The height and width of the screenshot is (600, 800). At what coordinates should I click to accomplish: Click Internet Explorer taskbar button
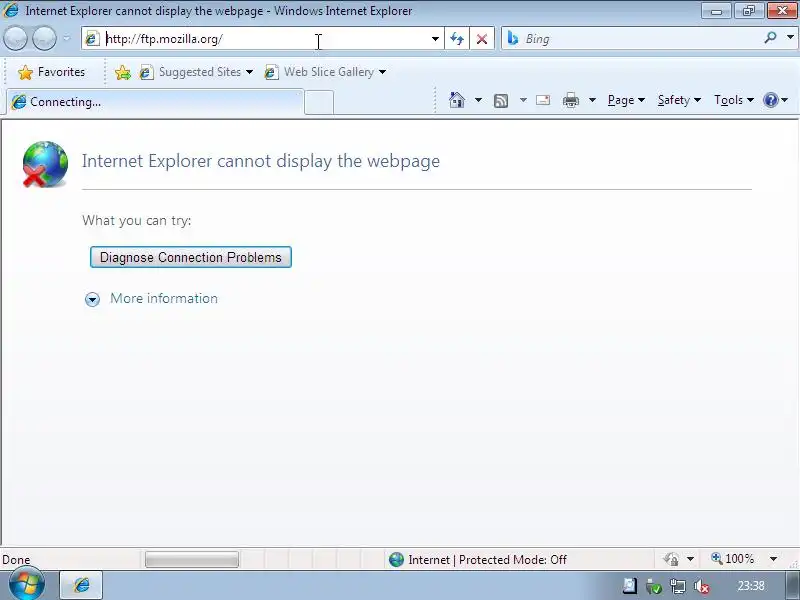(82, 585)
